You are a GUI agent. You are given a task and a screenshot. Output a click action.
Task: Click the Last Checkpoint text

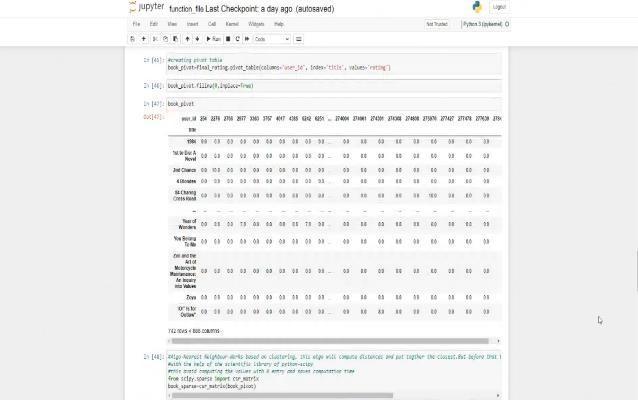tap(249, 9)
